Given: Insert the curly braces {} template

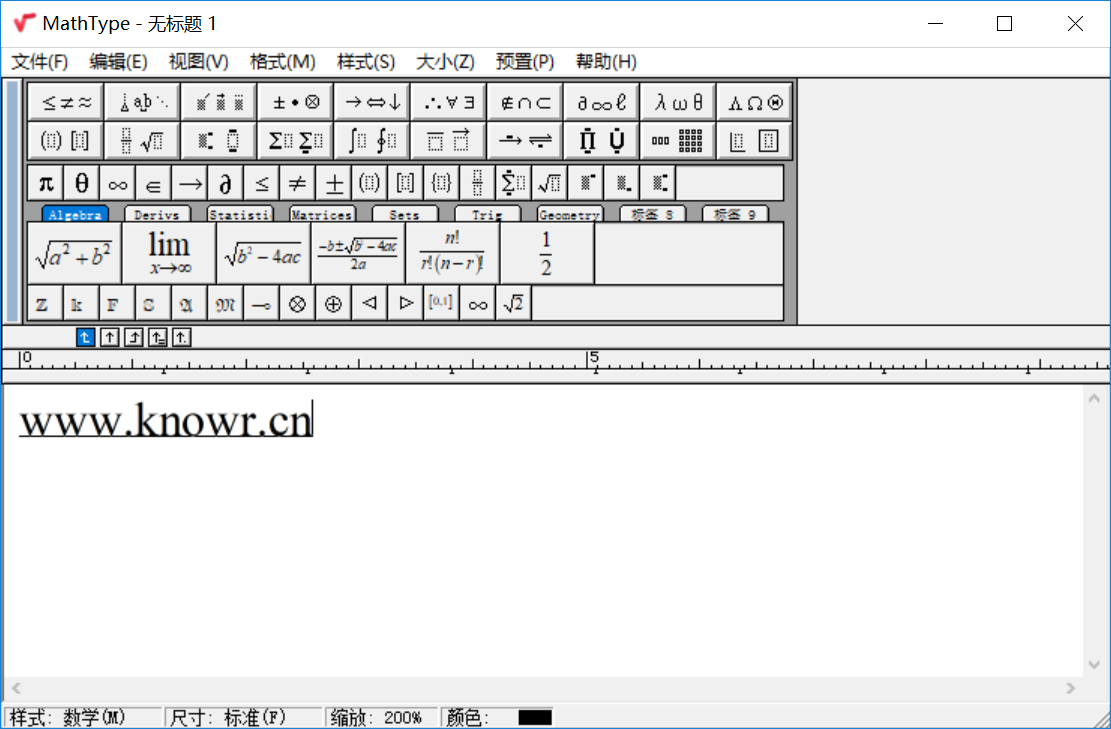Looking at the screenshot, I should point(441,183).
